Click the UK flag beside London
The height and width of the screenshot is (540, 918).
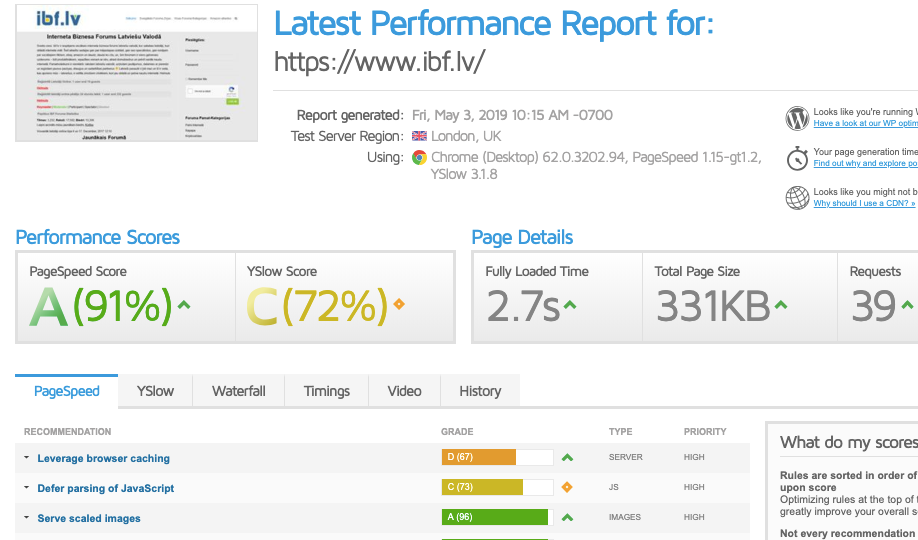point(419,136)
